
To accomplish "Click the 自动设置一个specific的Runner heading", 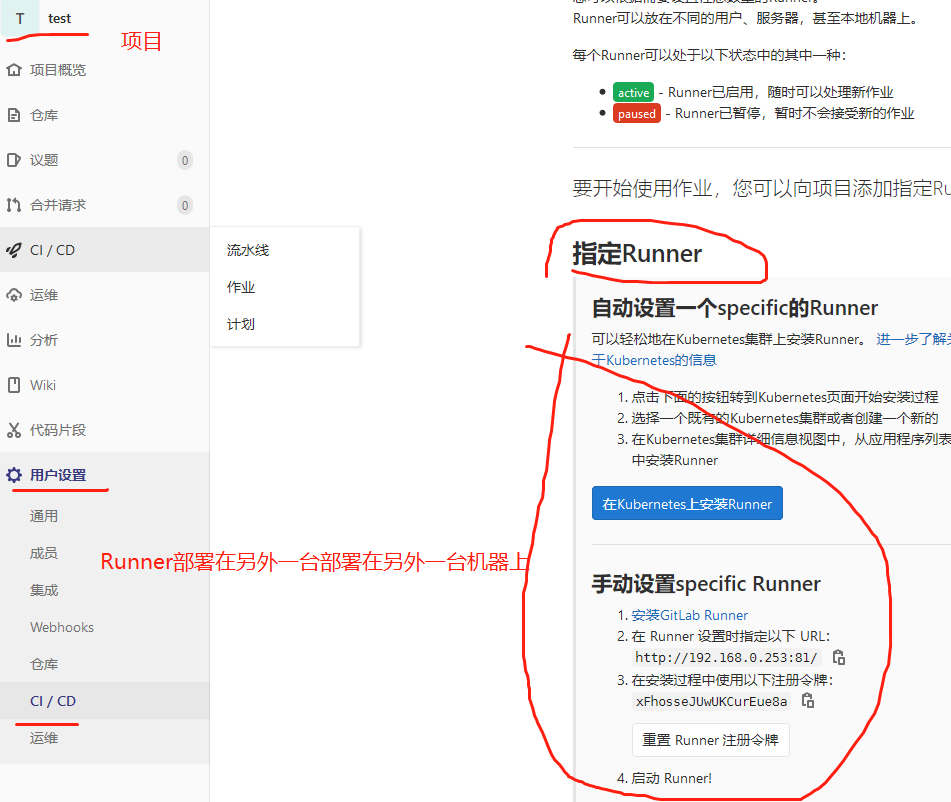I will (x=734, y=308).
